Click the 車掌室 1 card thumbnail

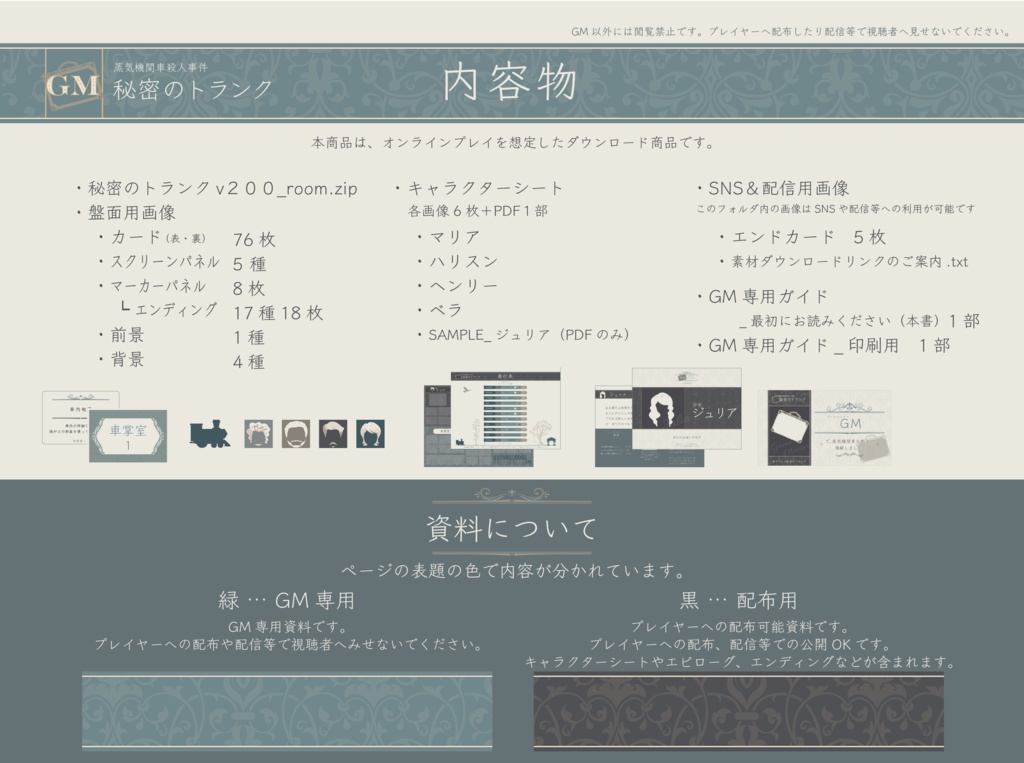click(128, 436)
